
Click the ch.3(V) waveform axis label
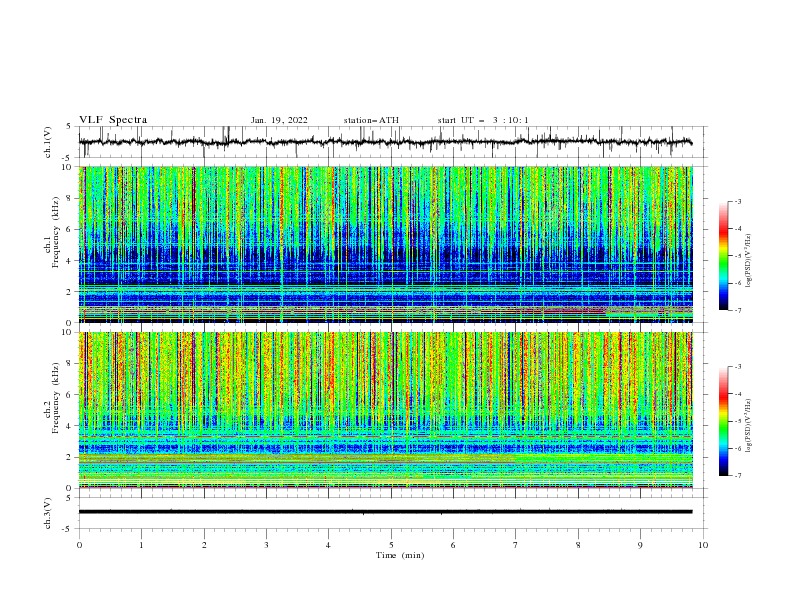[x=48, y=513]
